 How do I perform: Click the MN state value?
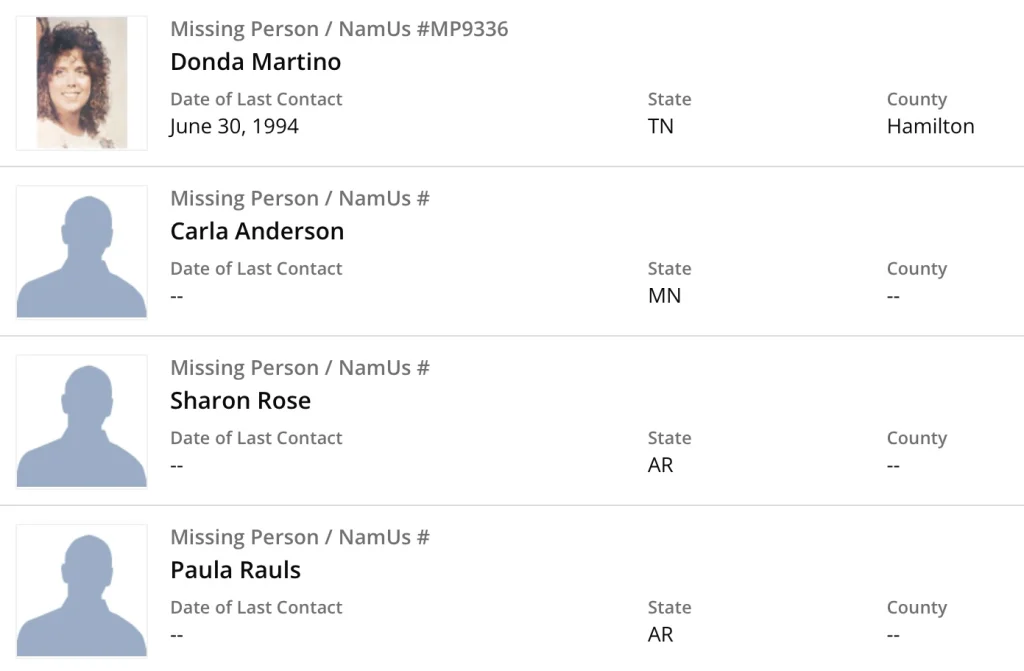[664, 296]
